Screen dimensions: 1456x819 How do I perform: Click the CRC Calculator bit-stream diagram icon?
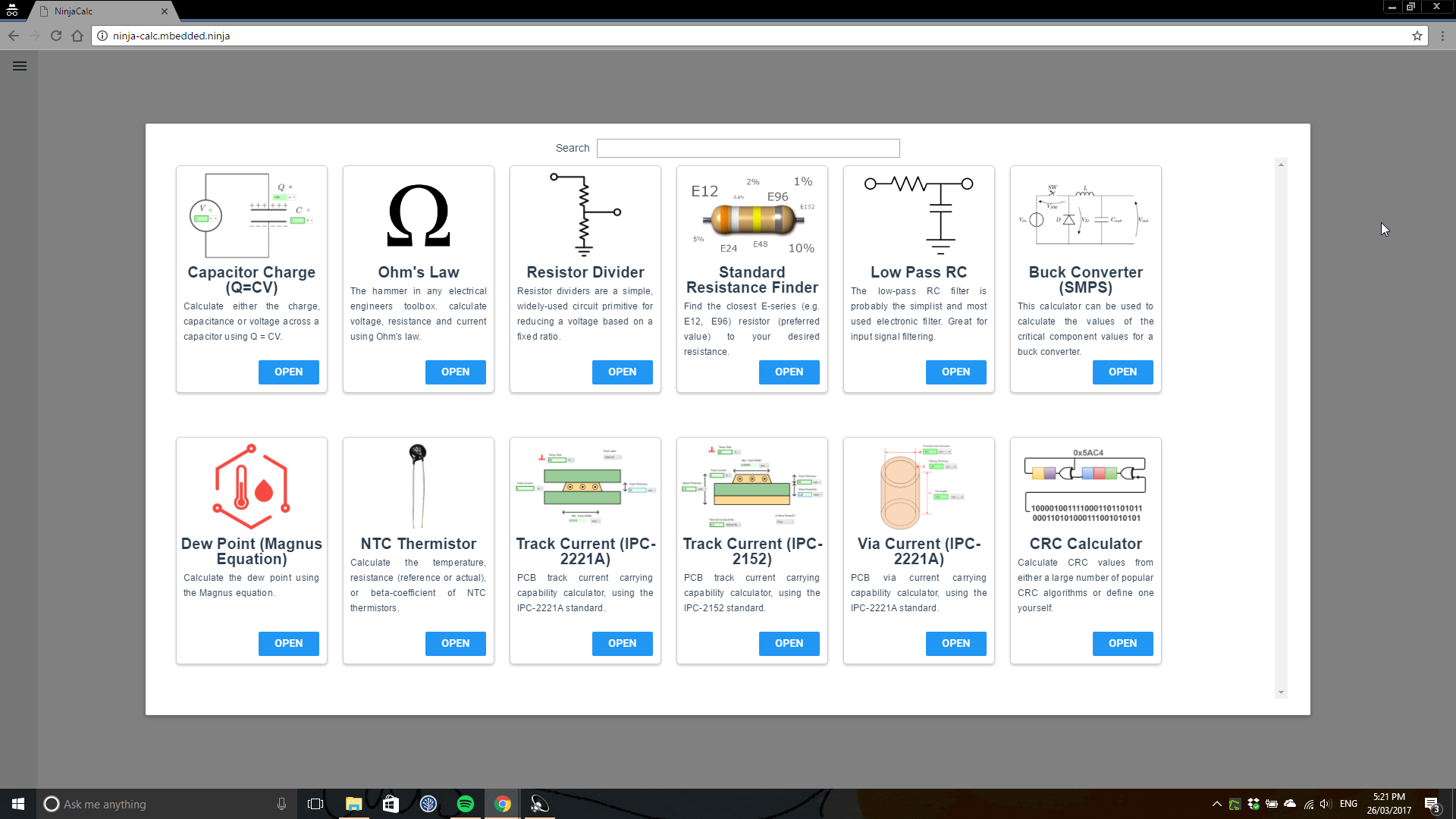[x=1085, y=485]
